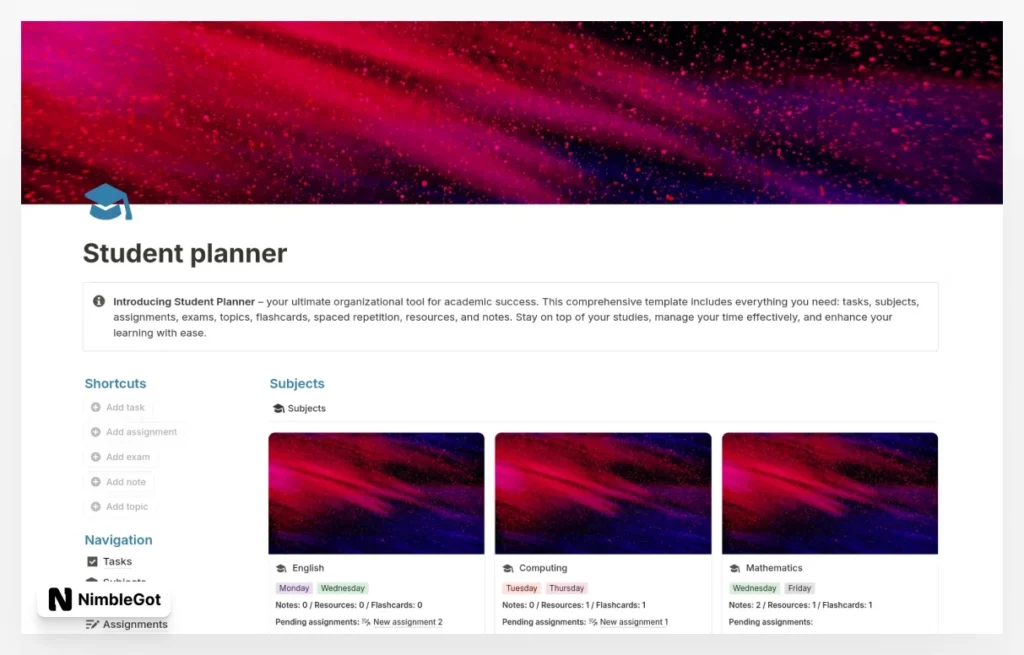This screenshot has width=1024, height=655.
Task: Click the graduation cap icon on Mathematics card
Action: click(733, 567)
